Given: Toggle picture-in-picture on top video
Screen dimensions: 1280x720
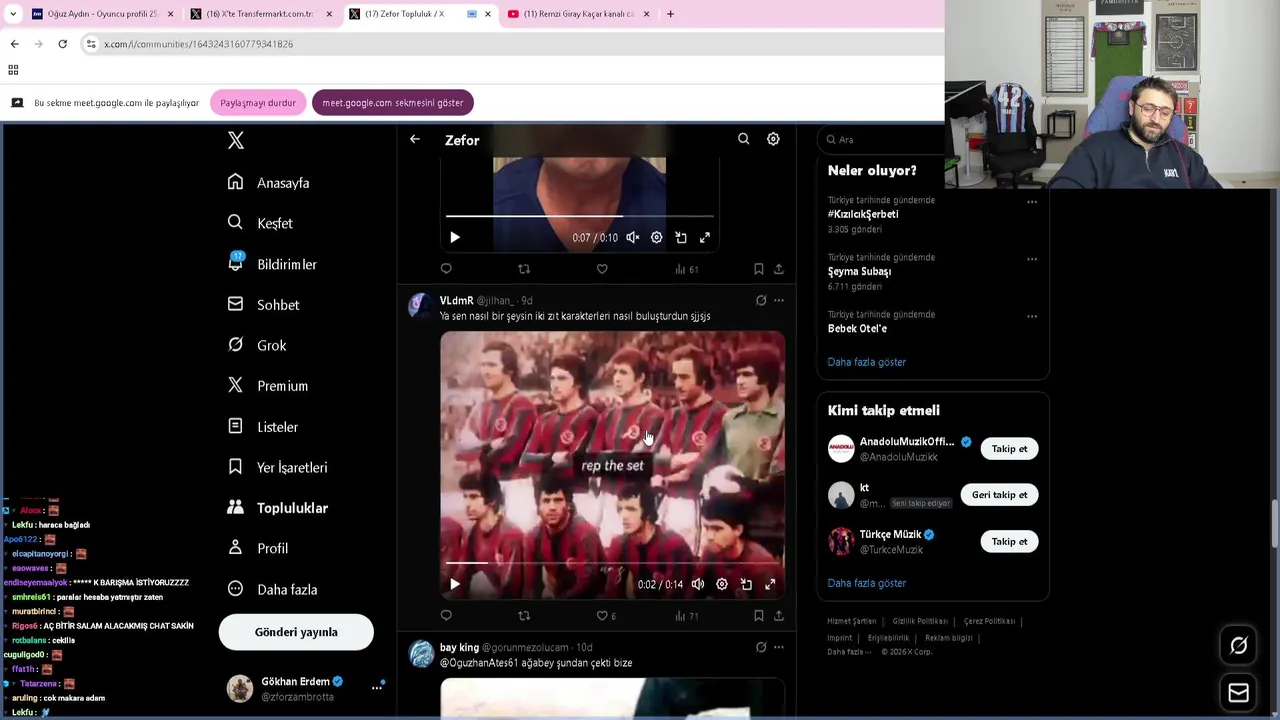Looking at the screenshot, I should click(681, 238).
